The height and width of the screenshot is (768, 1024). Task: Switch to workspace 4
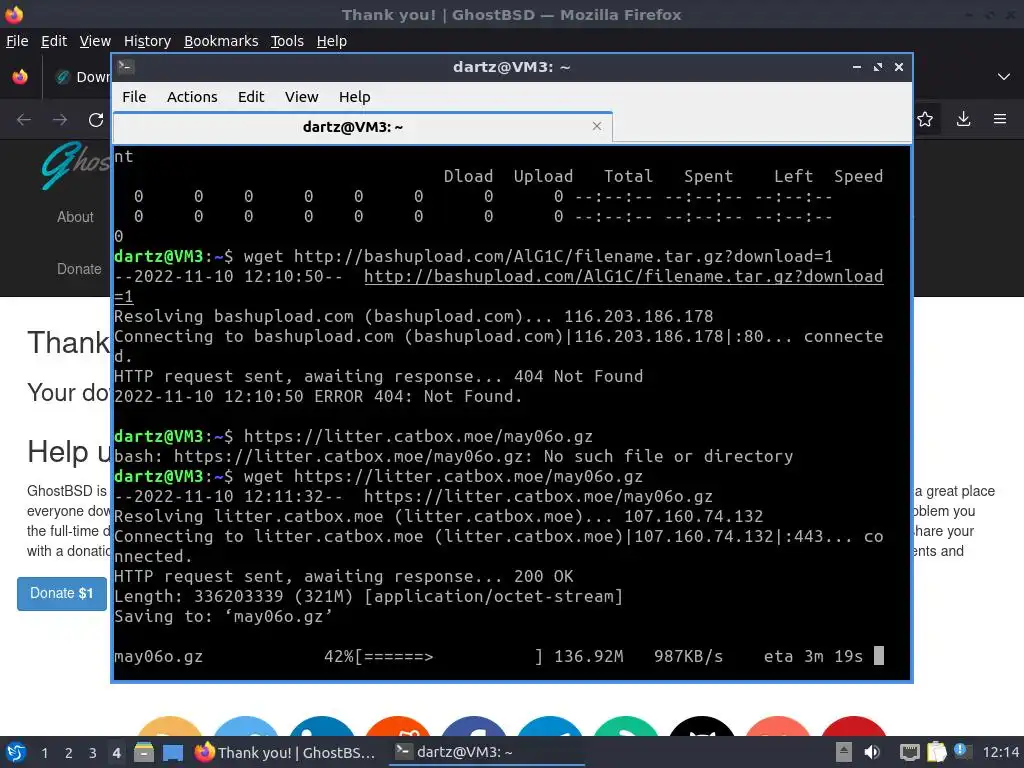pyautogui.click(x=116, y=753)
